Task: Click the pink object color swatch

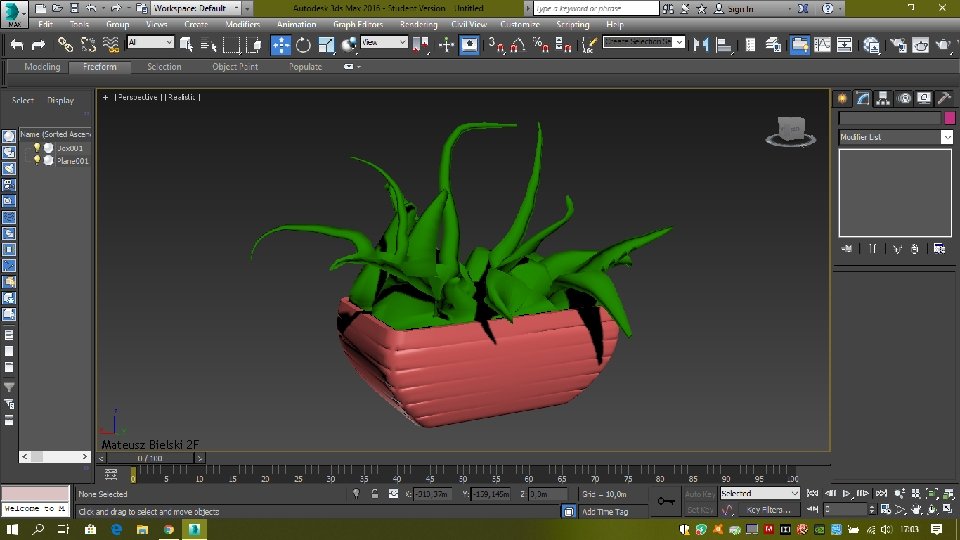Action: (948, 118)
